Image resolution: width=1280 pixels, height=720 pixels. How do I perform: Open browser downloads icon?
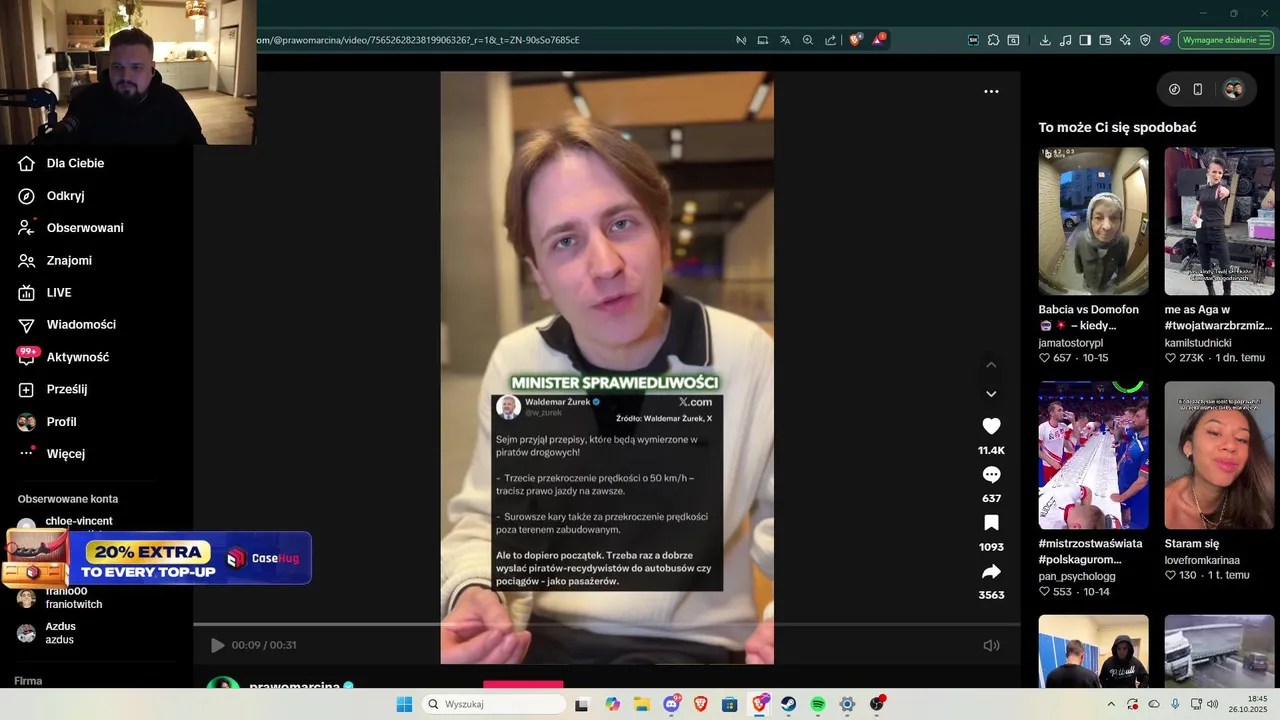1045,40
